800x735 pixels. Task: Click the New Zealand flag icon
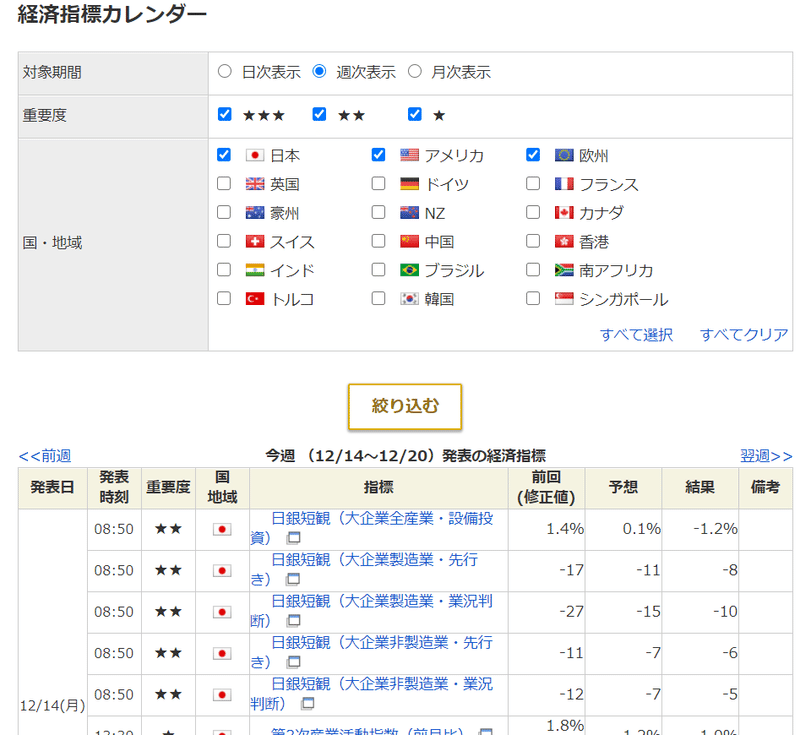409,213
